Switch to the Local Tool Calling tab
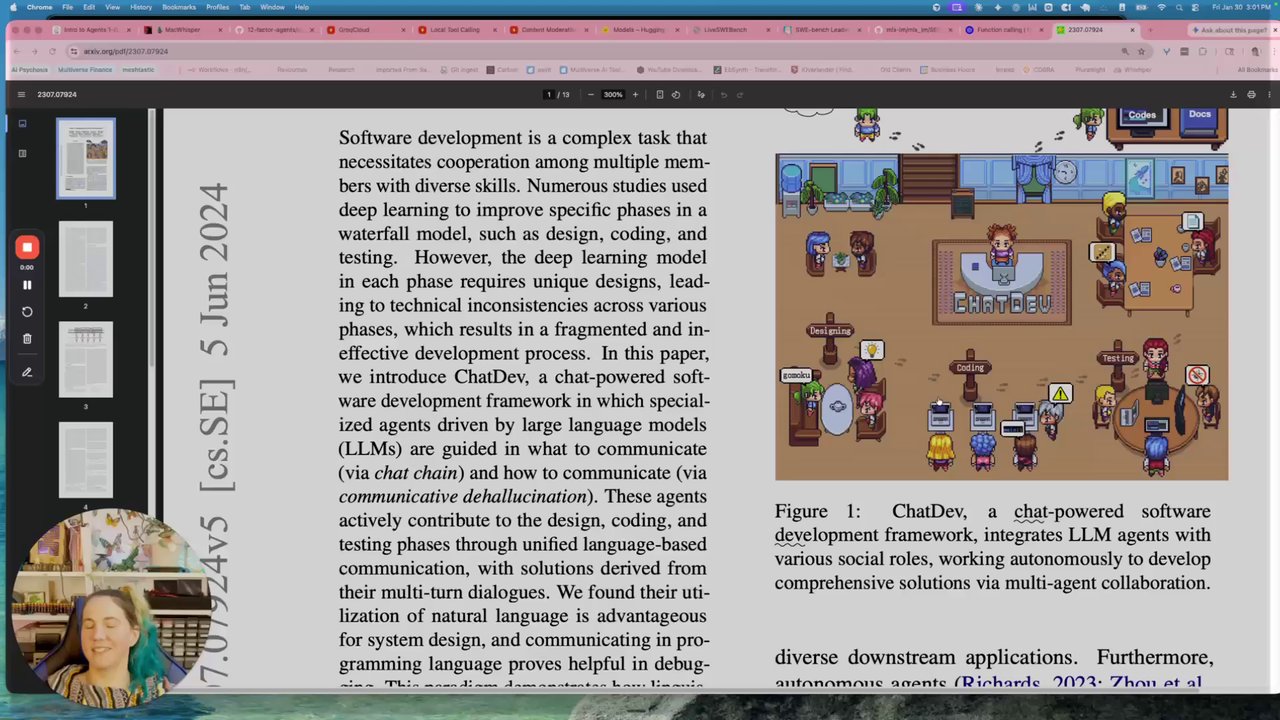The height and width of the screenshot is (720, 1280). click(x=455, y=30)
